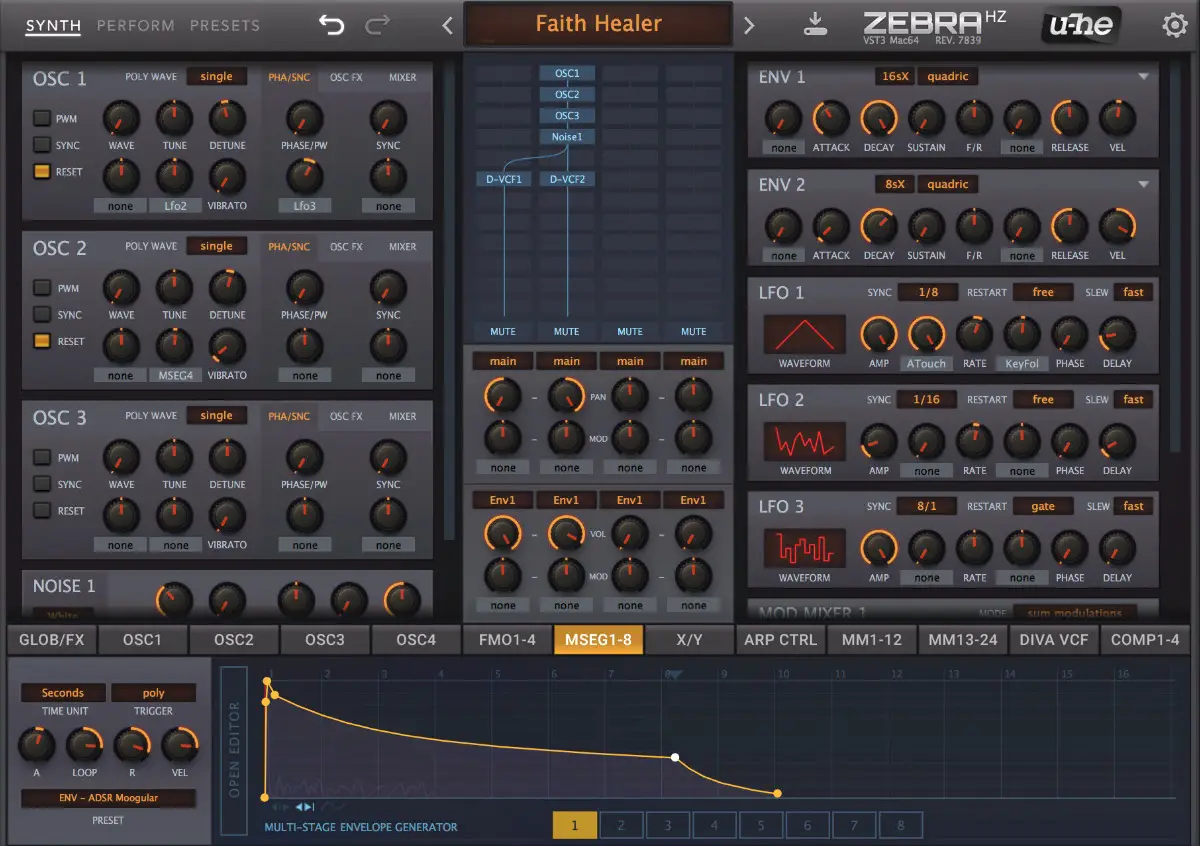
Task: Mute the first mixer channel
Action: point(502,331)
